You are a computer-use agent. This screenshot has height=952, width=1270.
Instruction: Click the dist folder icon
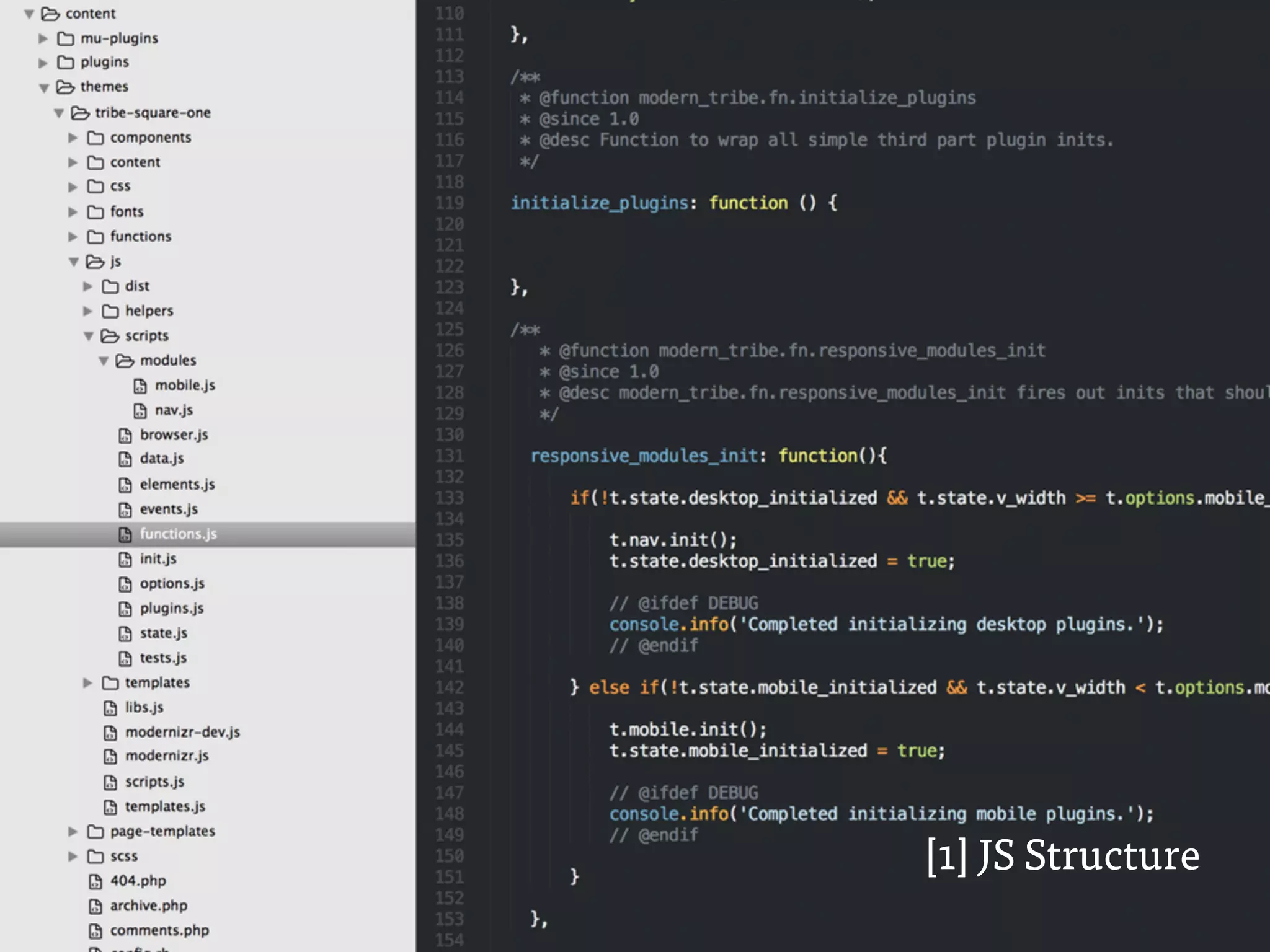tap(110, 286)
